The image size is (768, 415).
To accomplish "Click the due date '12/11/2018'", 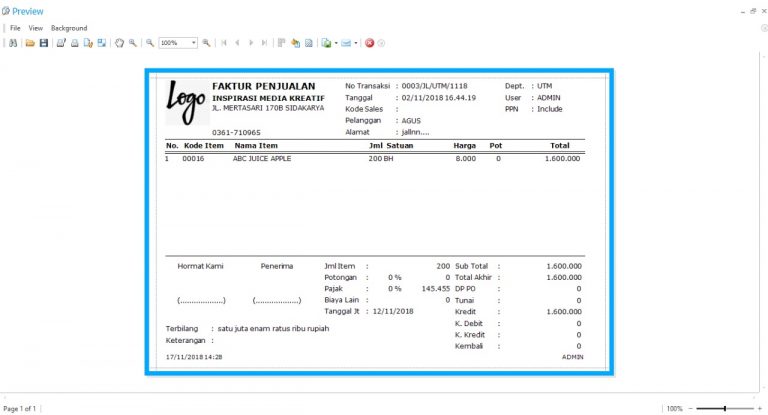I will tap(393, 311).
